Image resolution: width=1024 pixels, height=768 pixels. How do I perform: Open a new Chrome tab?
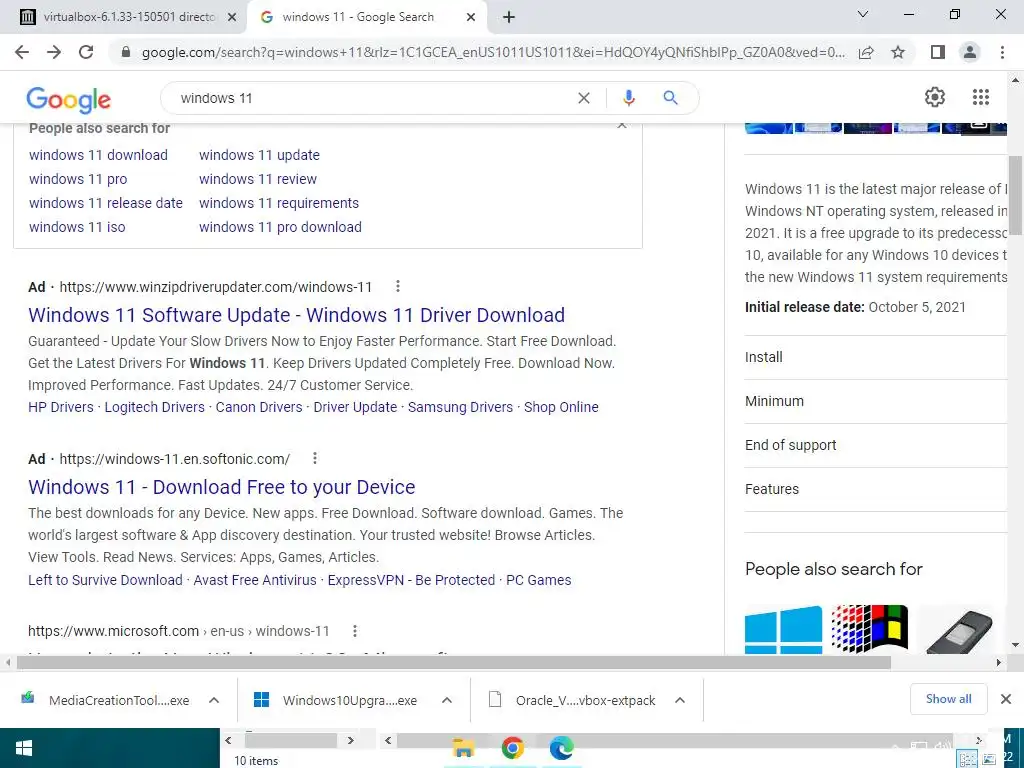509,17
